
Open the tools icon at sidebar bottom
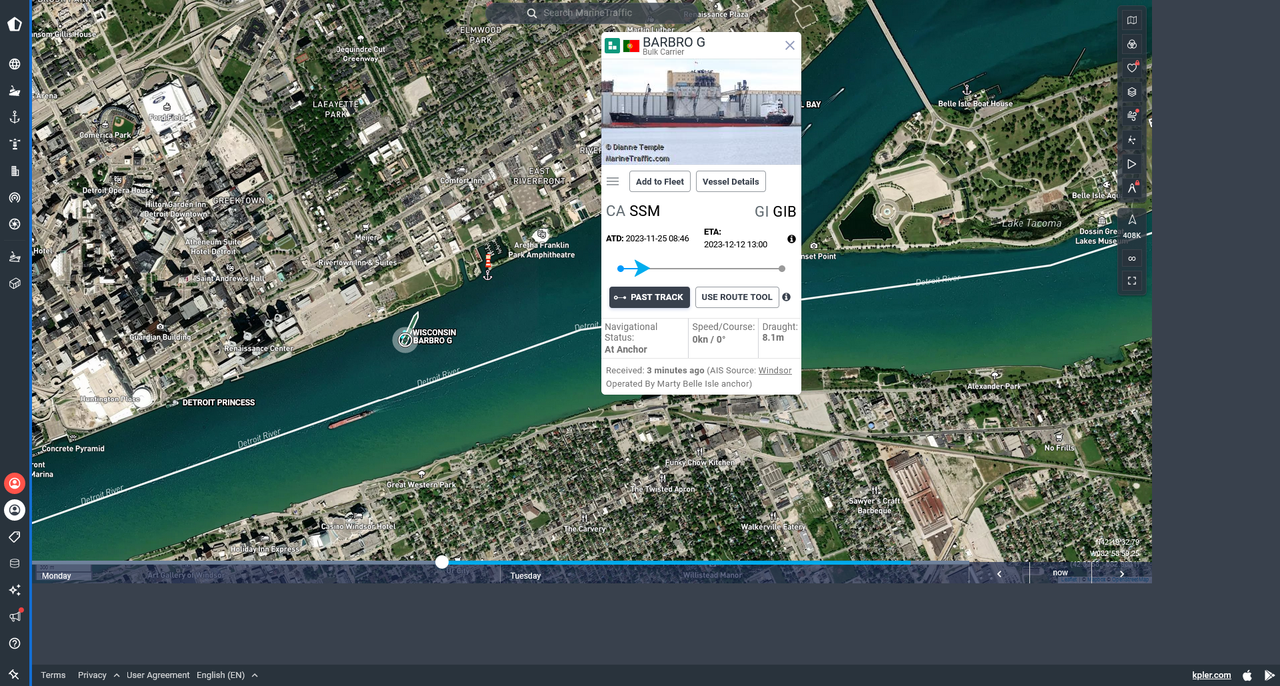pyautogui.click(x=15, y=675)
